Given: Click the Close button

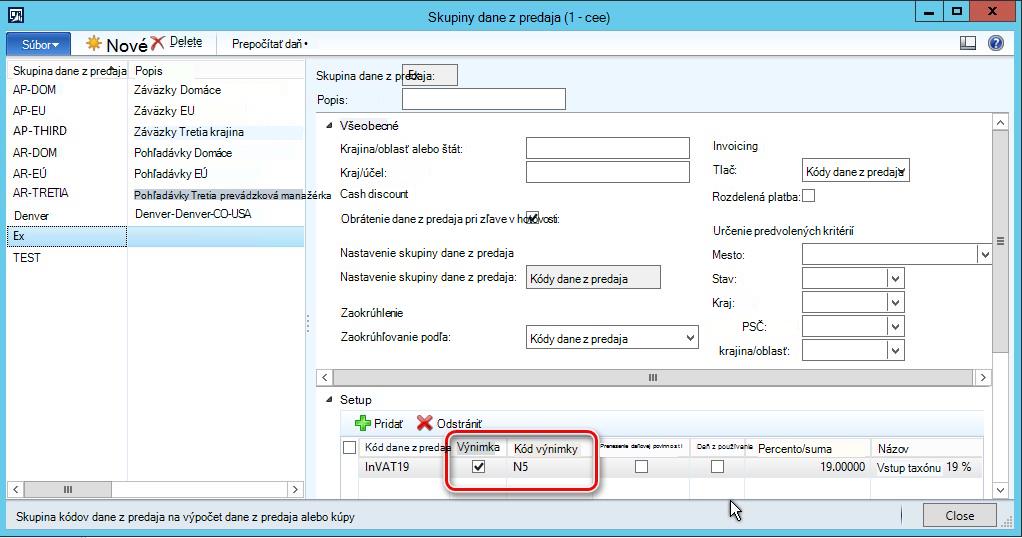Looking at the screenshot, I should tap(959, 516).
